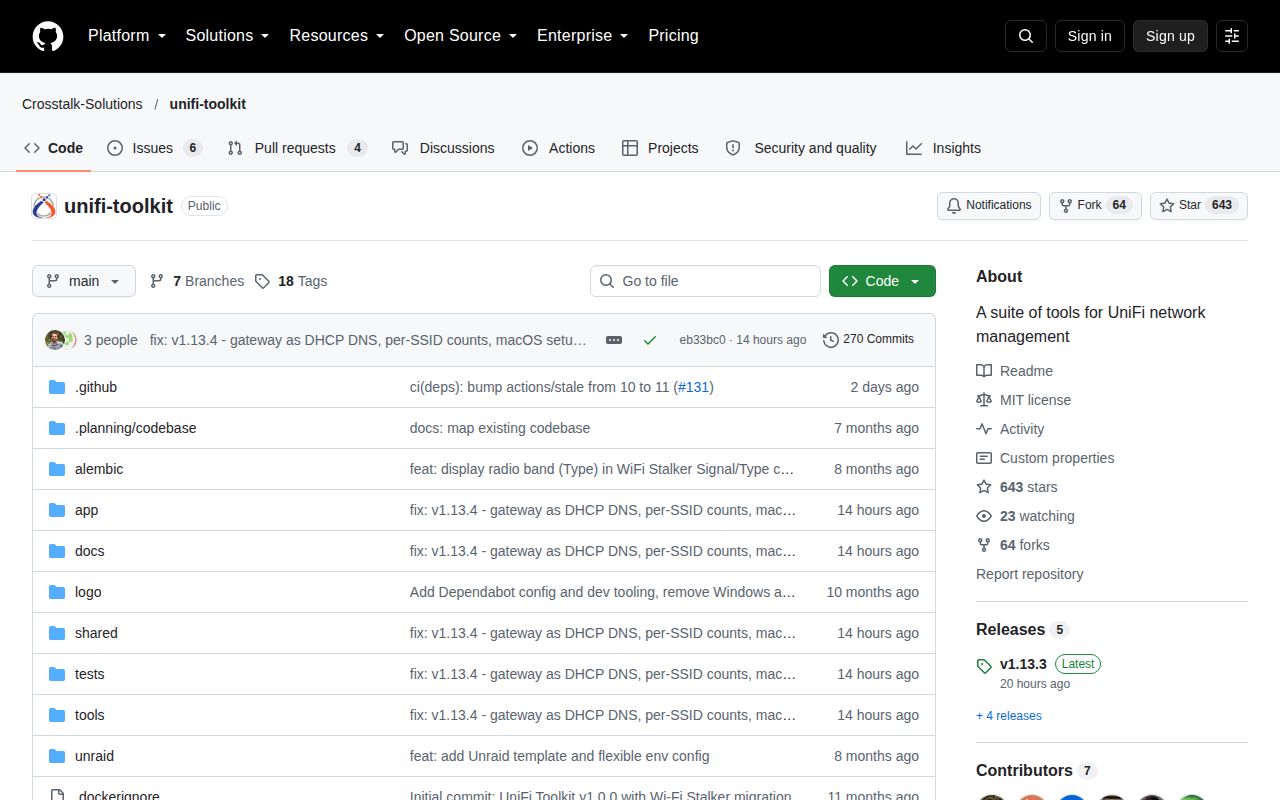Image resolution: width=1280 pixels, height=800 pixels.
Task: Open the shared folder
Action: [x=96, y=633]
